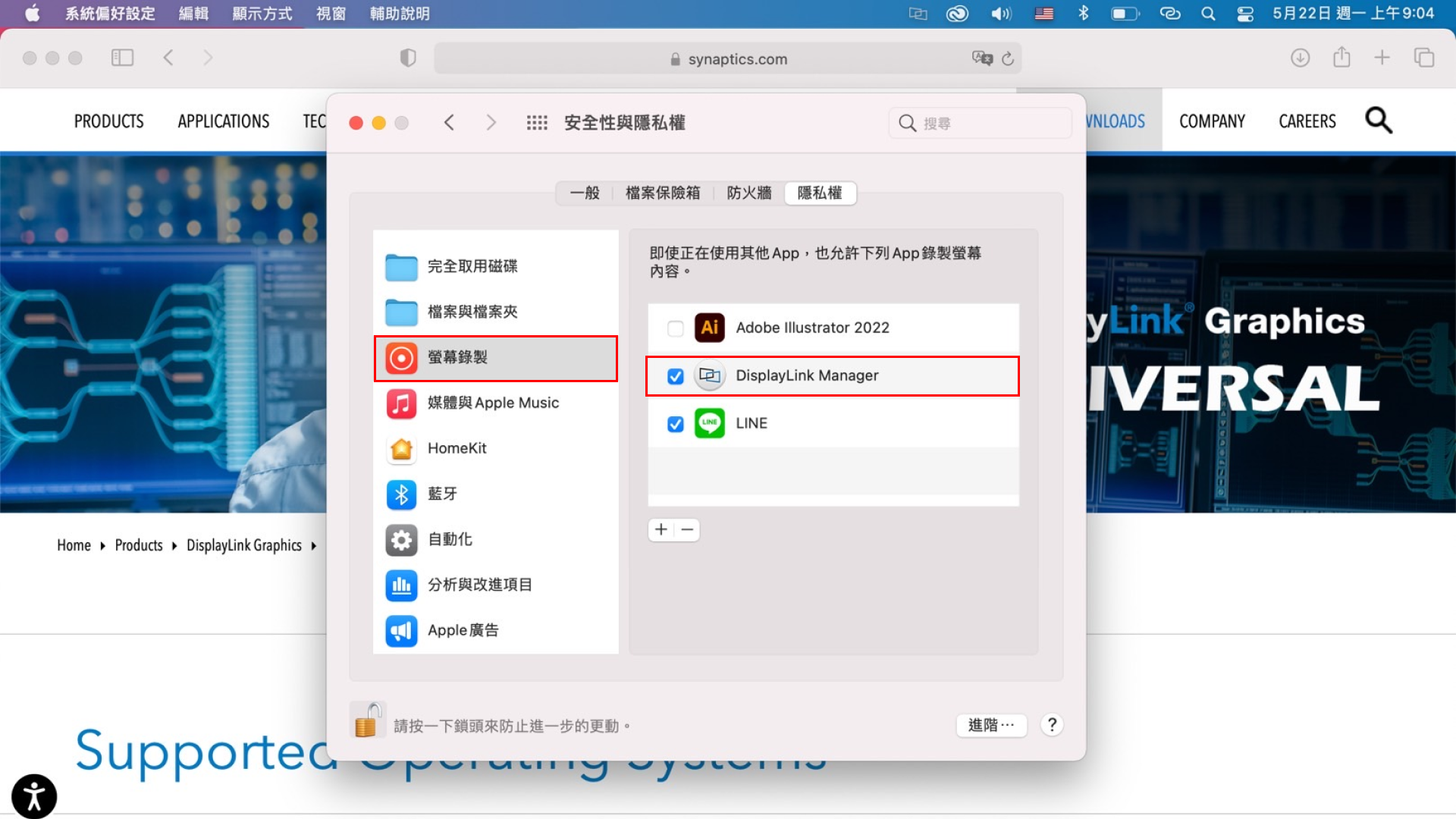Screen dimensions: 1456x819
Task: Open the 視窗 menu
Action: click(x=331, y=14)
